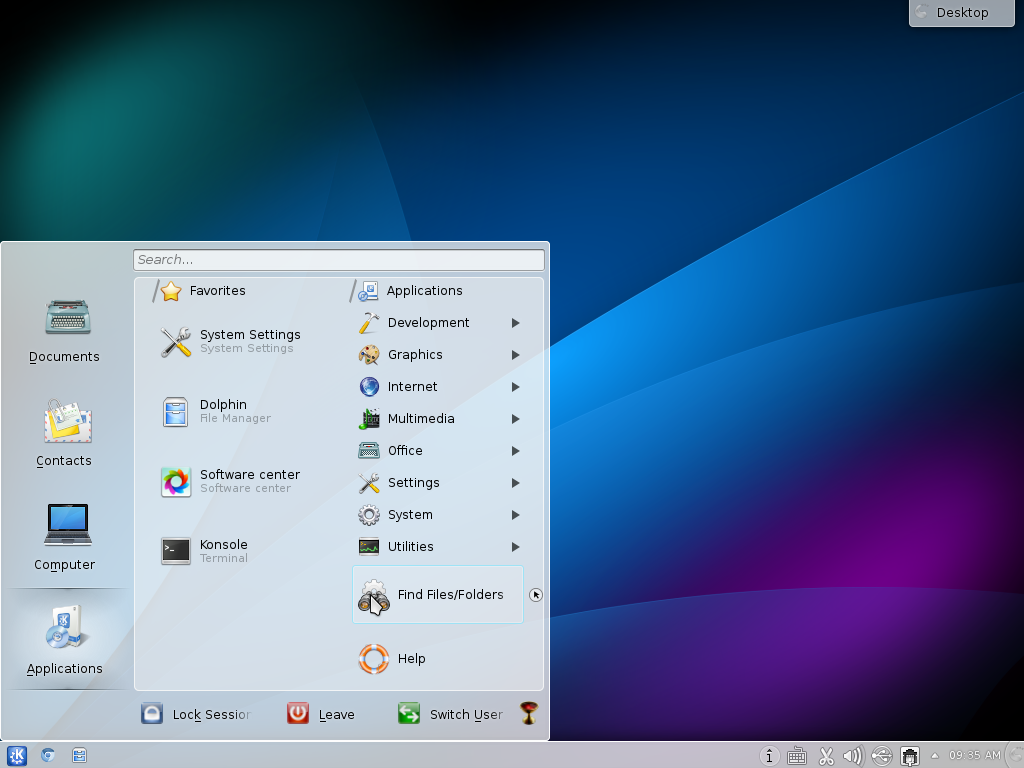
Task: Launch the Software center
Action: 240,481
